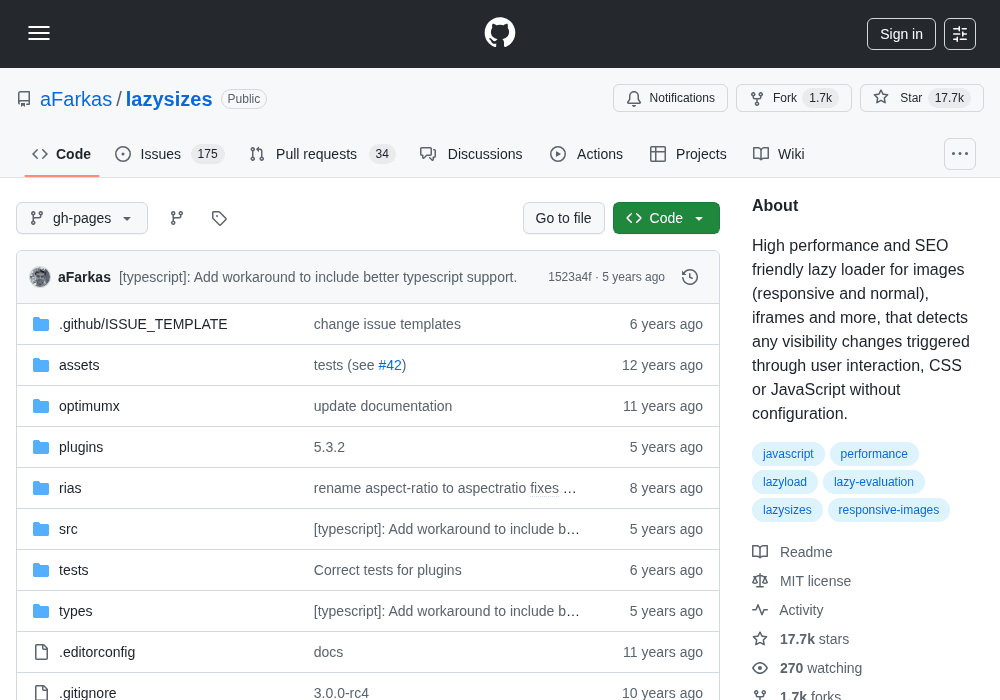Open the '5.3.2' commit message
The height and width of the screenshot is (700, 1000).
click(x=329, y=447)
